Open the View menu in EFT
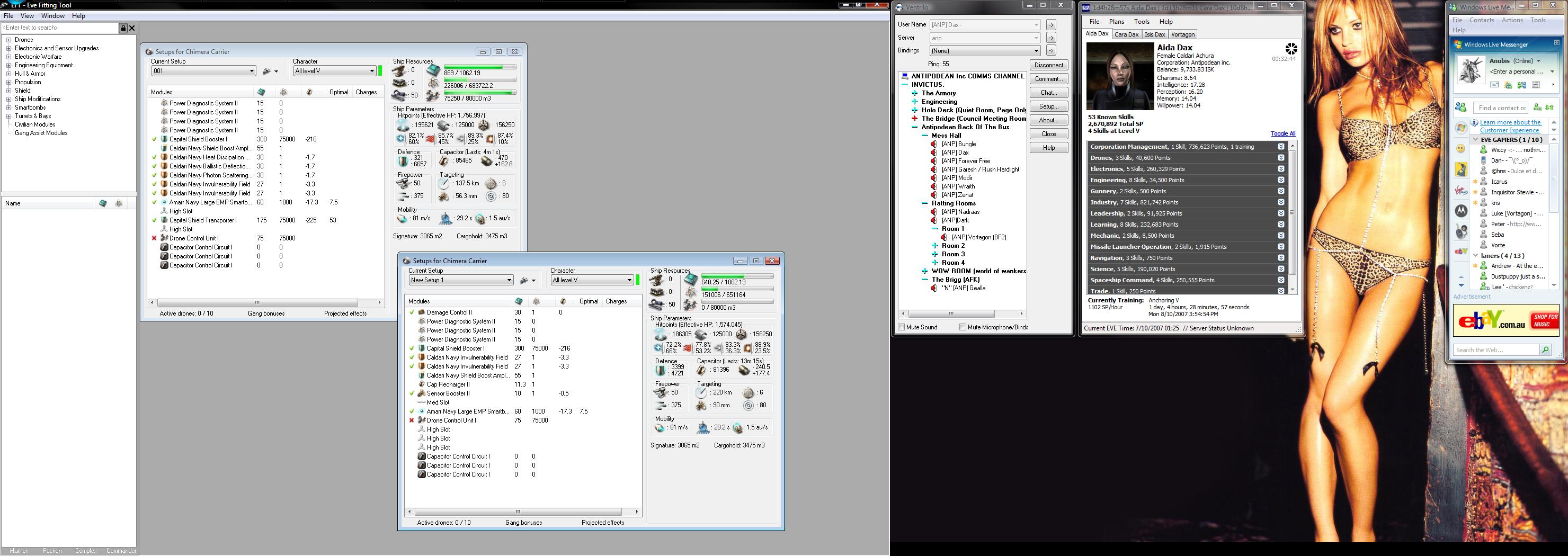This screenshot has width=1568, height=556. point(28,16)
